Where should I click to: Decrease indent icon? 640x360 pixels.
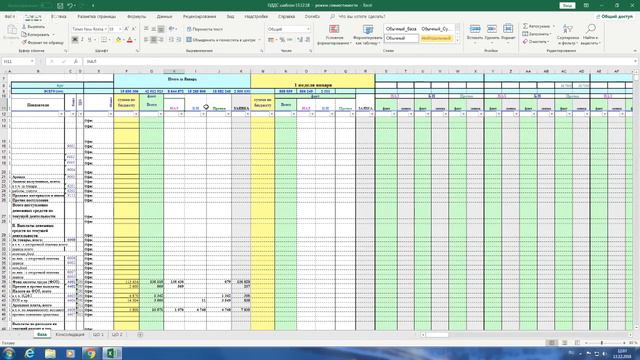[171, 40]
